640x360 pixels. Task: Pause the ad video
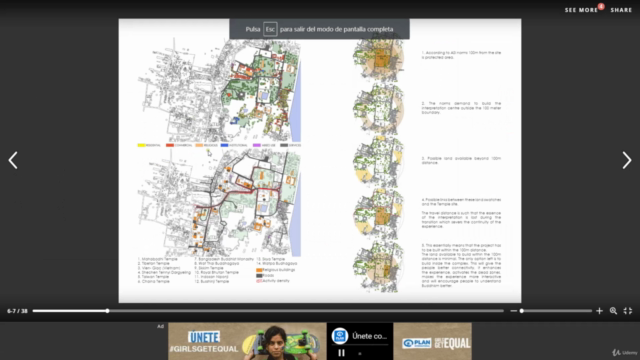point(341,353)
